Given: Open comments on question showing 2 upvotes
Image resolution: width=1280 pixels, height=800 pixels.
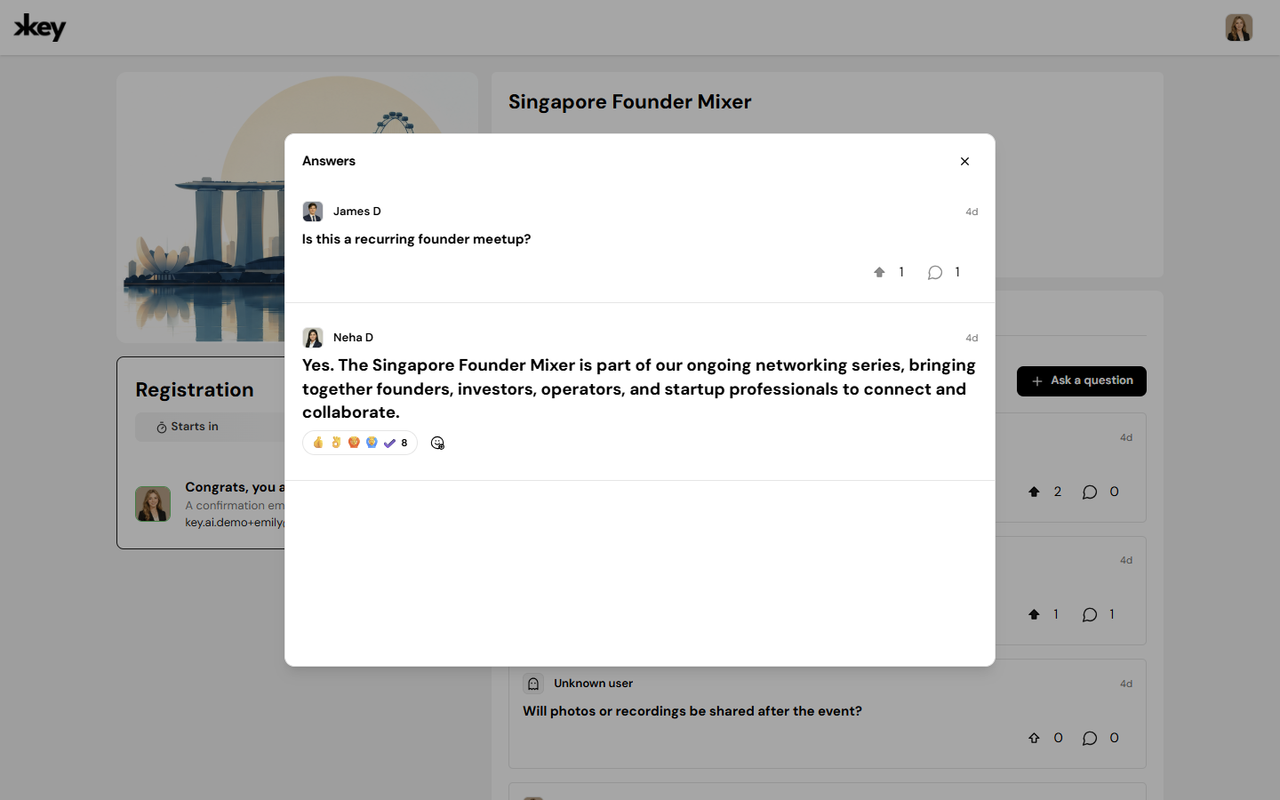Looking at the screenshot, I should 1090,492.
